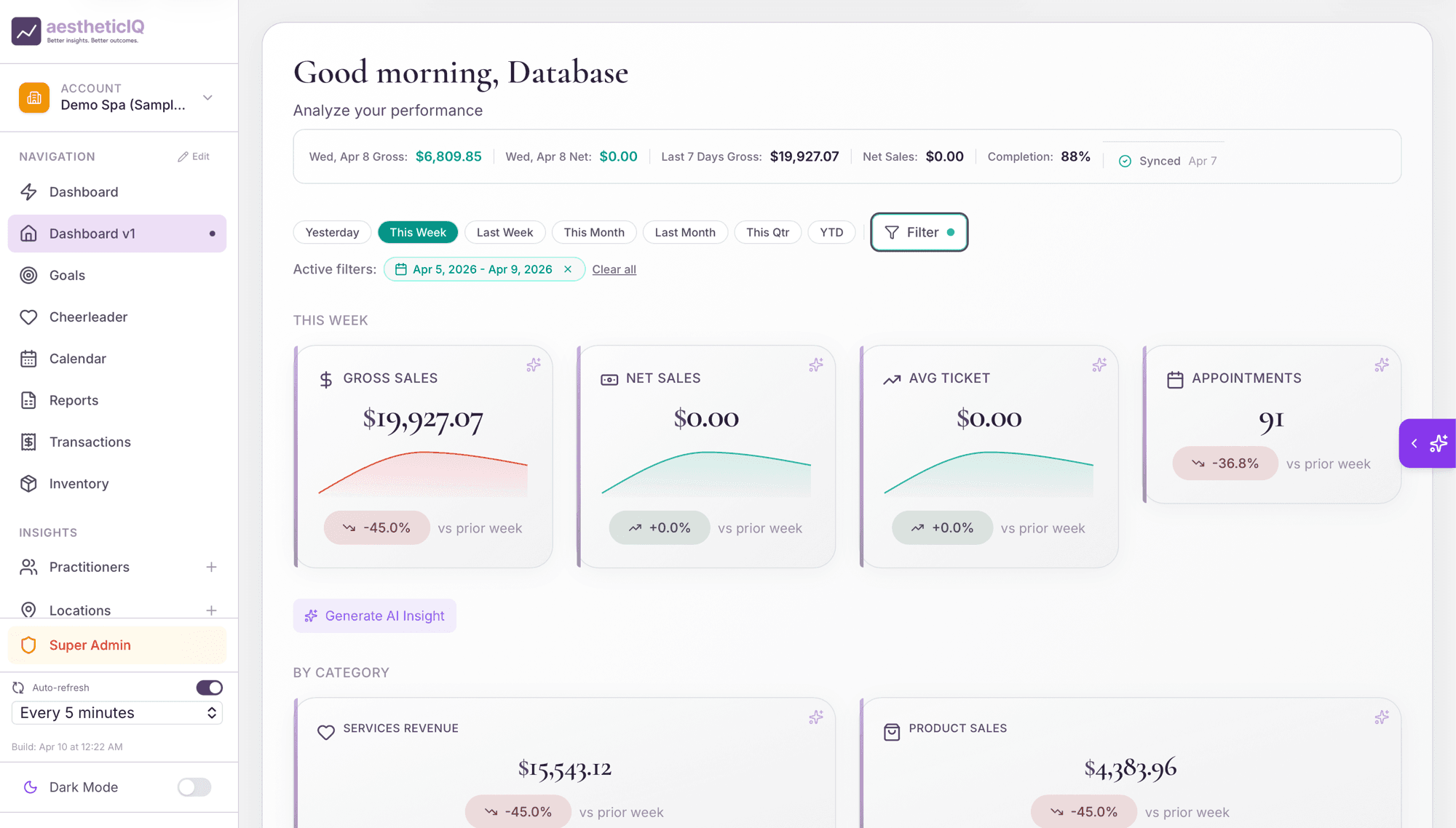Click the AI sparkle icon on Appointments card
This screenshot has height=828, width=1456.
point(1382,365)
